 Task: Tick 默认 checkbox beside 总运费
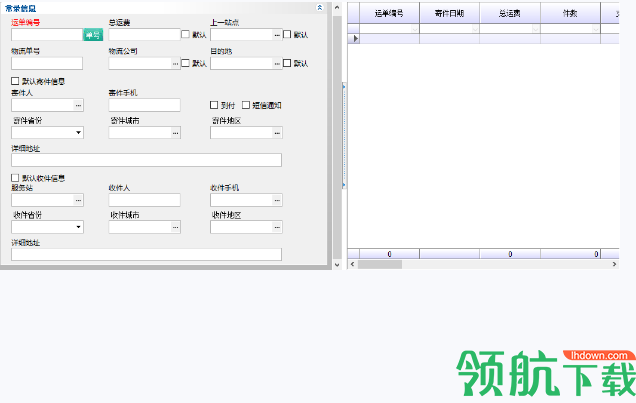pos(185,34)
